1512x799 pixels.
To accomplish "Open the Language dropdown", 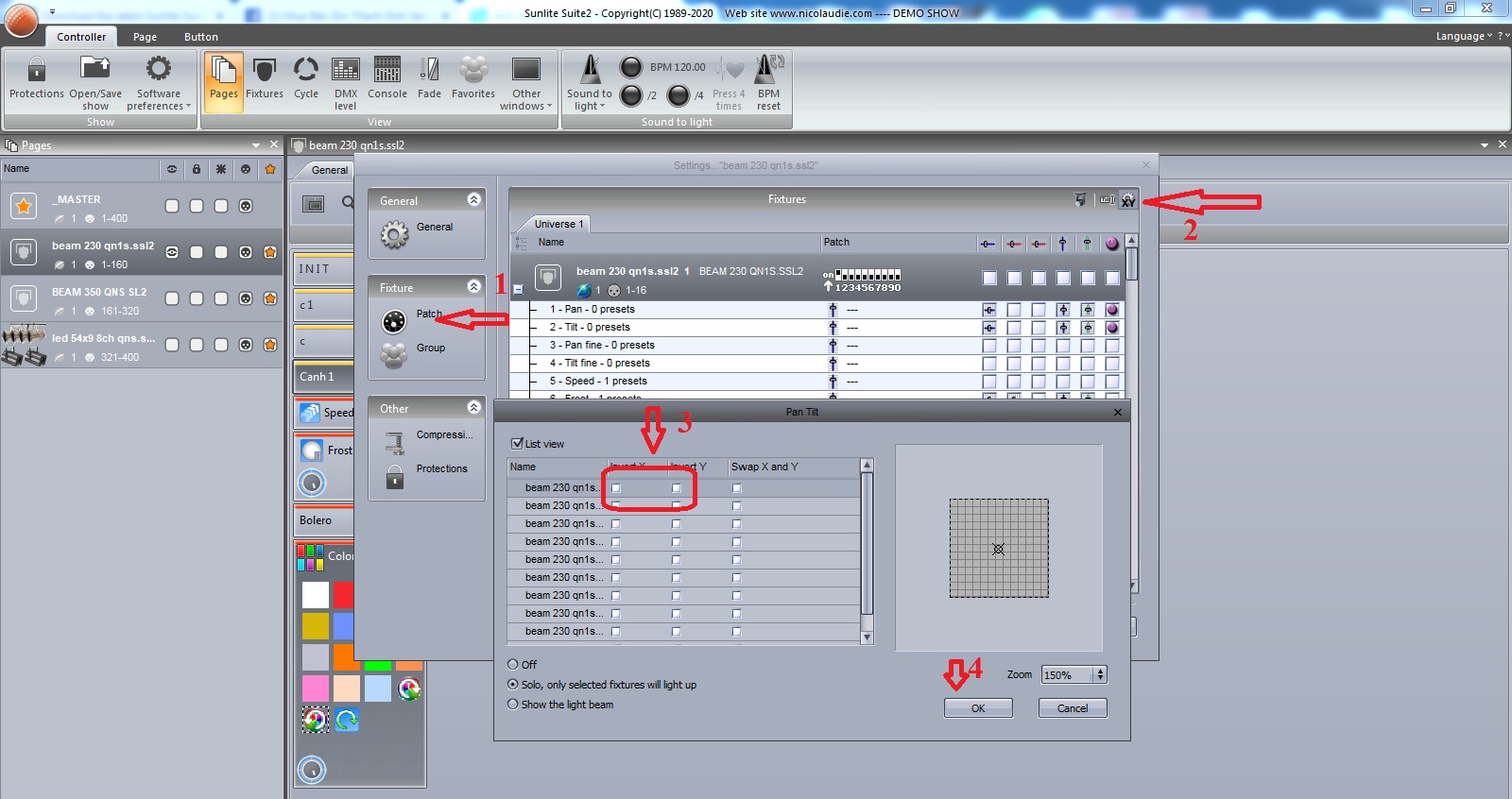I will (1464, 36).
